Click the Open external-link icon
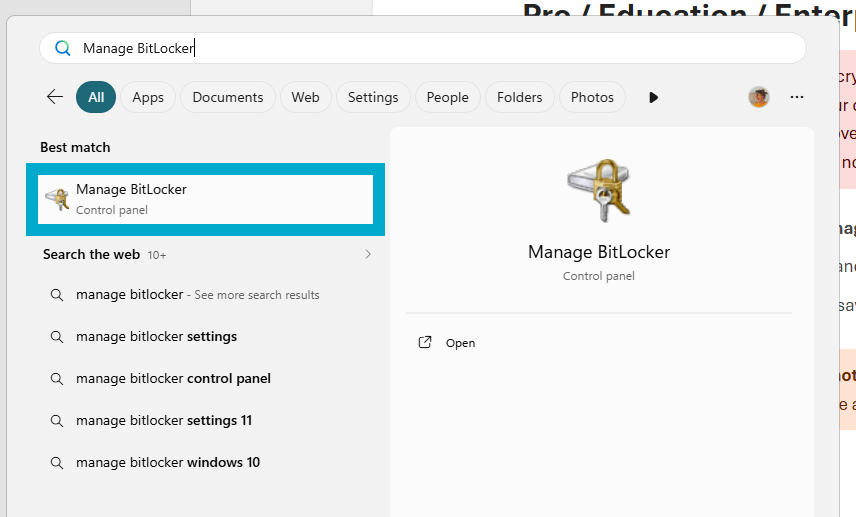This screenshot has width=856, height=517. tap(425, 342)
